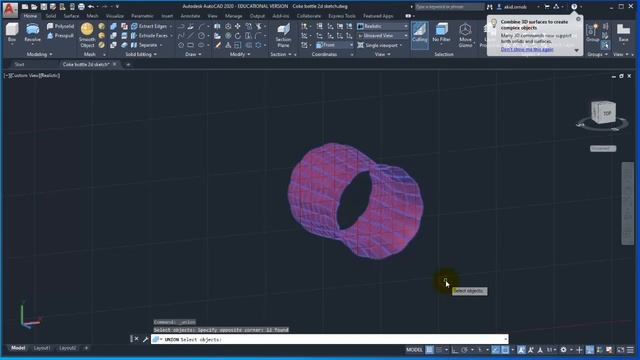Choose the Polysolid tool
Screen dimensions: 640x360
[60, 26]
